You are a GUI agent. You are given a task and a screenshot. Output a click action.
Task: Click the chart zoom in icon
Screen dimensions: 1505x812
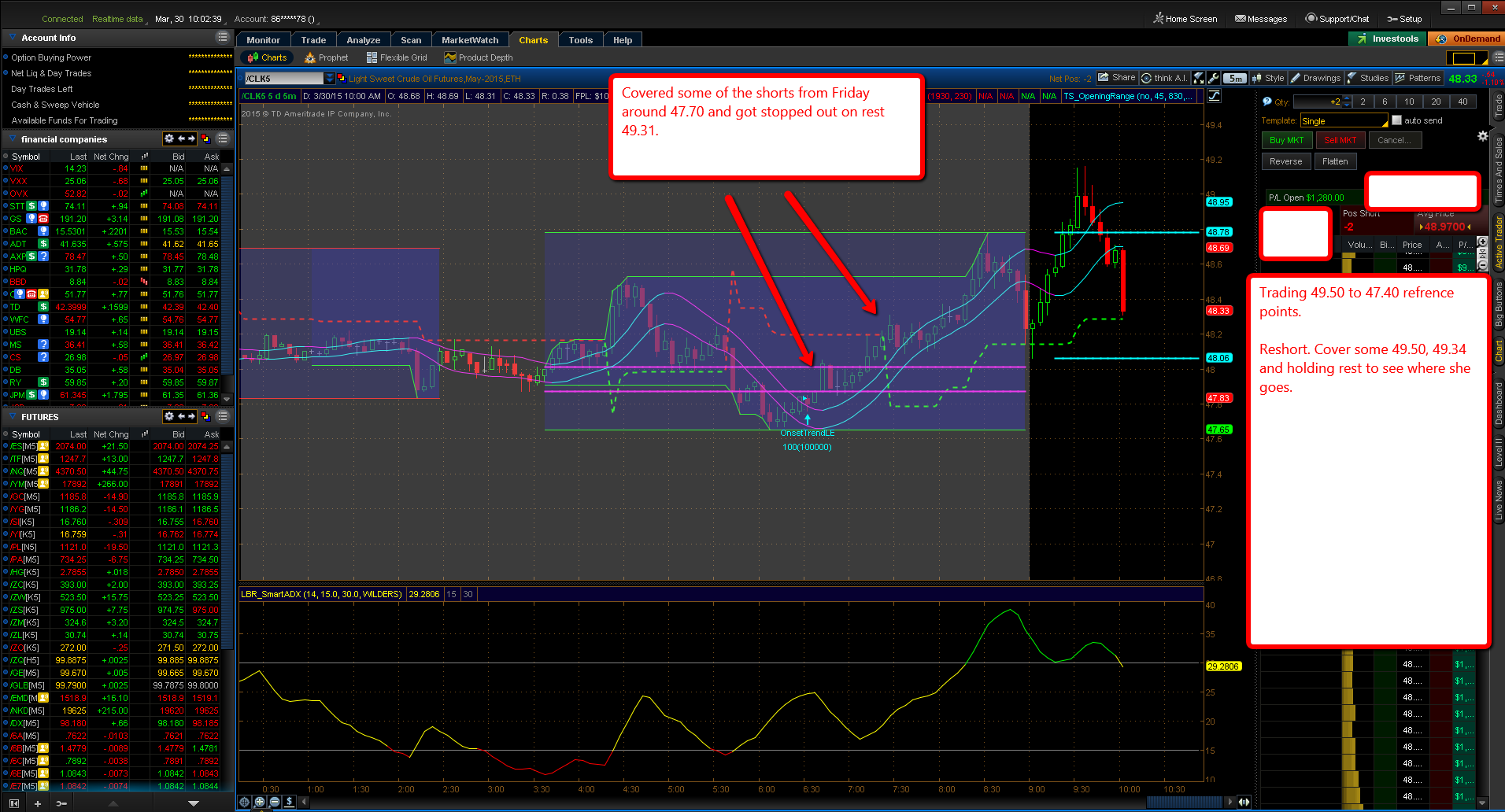[260, 802]
